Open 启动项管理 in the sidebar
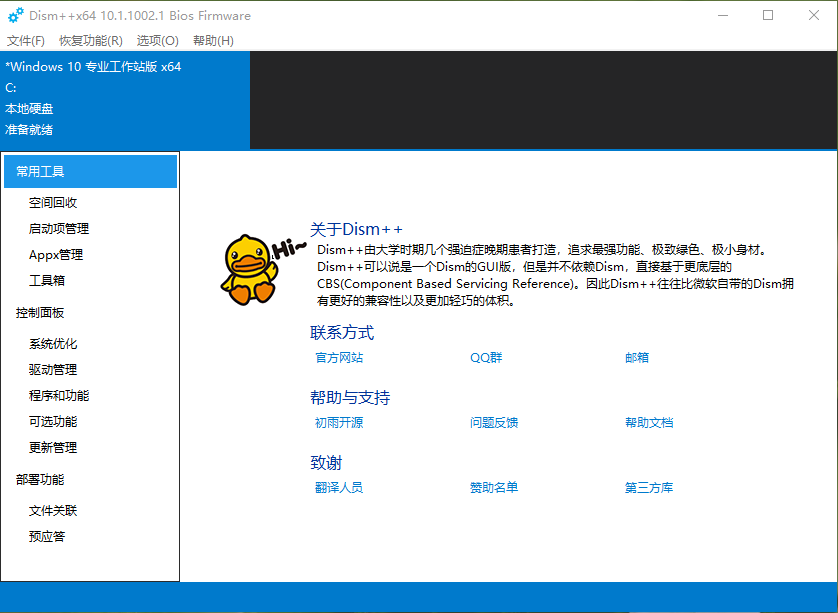Viewport: 838px width, 613px height. [59, 229]
